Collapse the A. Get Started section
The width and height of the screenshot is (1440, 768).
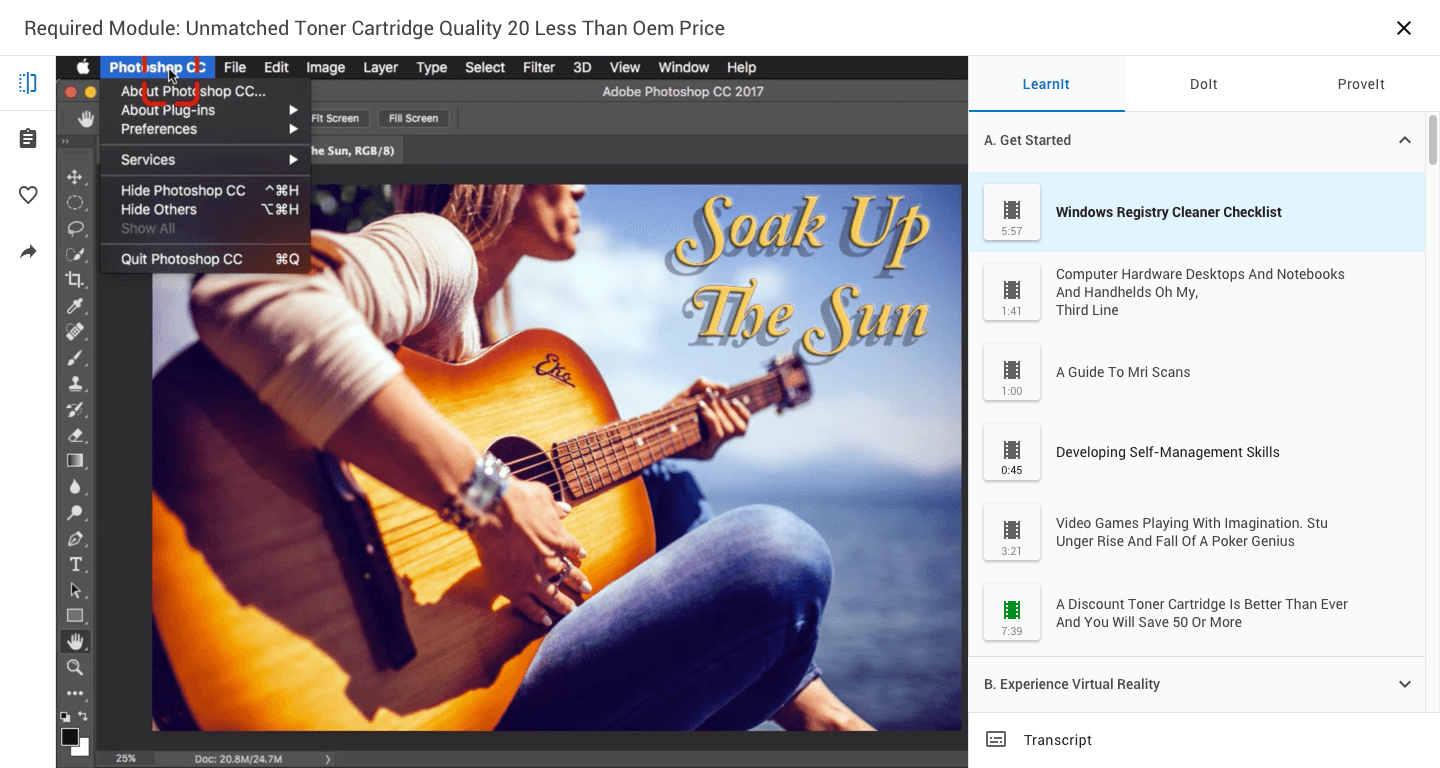(1405, 140)
